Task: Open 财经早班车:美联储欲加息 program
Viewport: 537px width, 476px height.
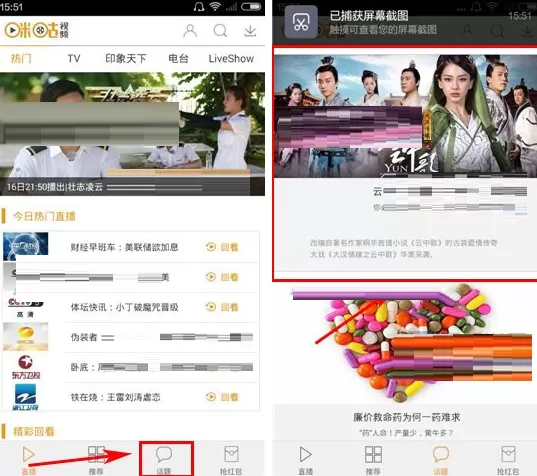Action: pos(124,247)
